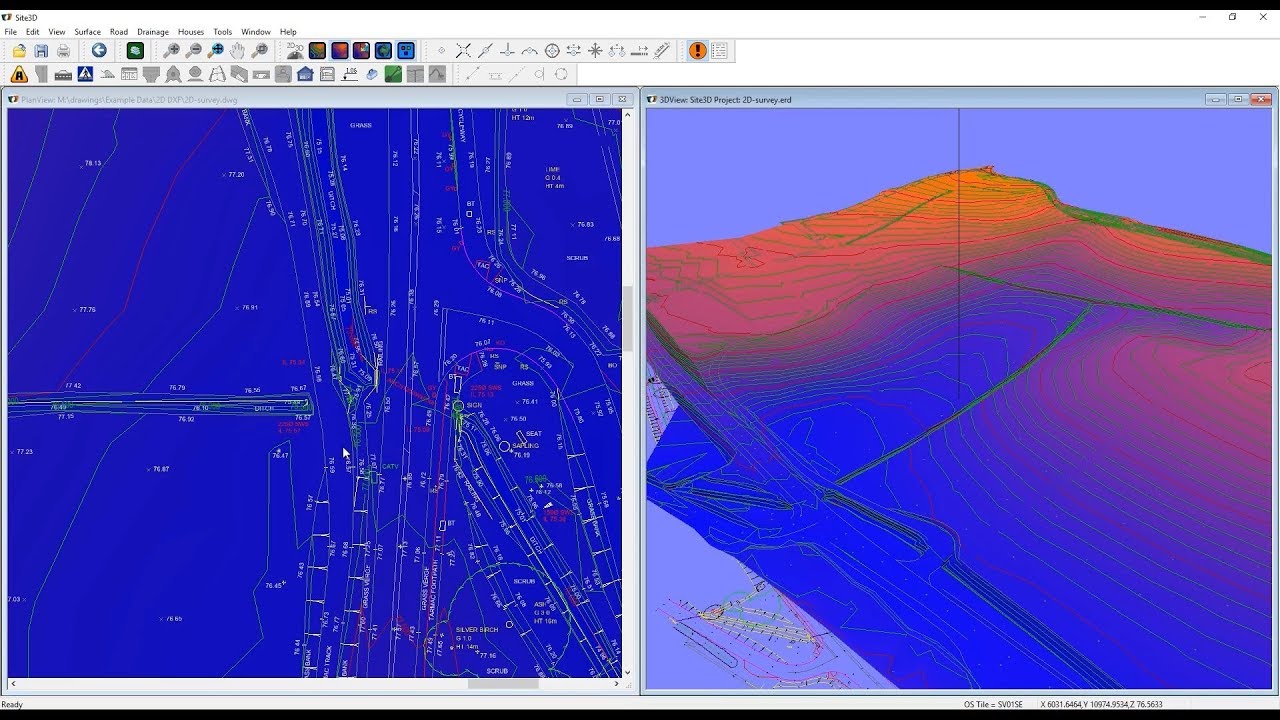Minimize the 3DView window
The height and width of the screenshot is (720, 1280).
(1216, 99)
